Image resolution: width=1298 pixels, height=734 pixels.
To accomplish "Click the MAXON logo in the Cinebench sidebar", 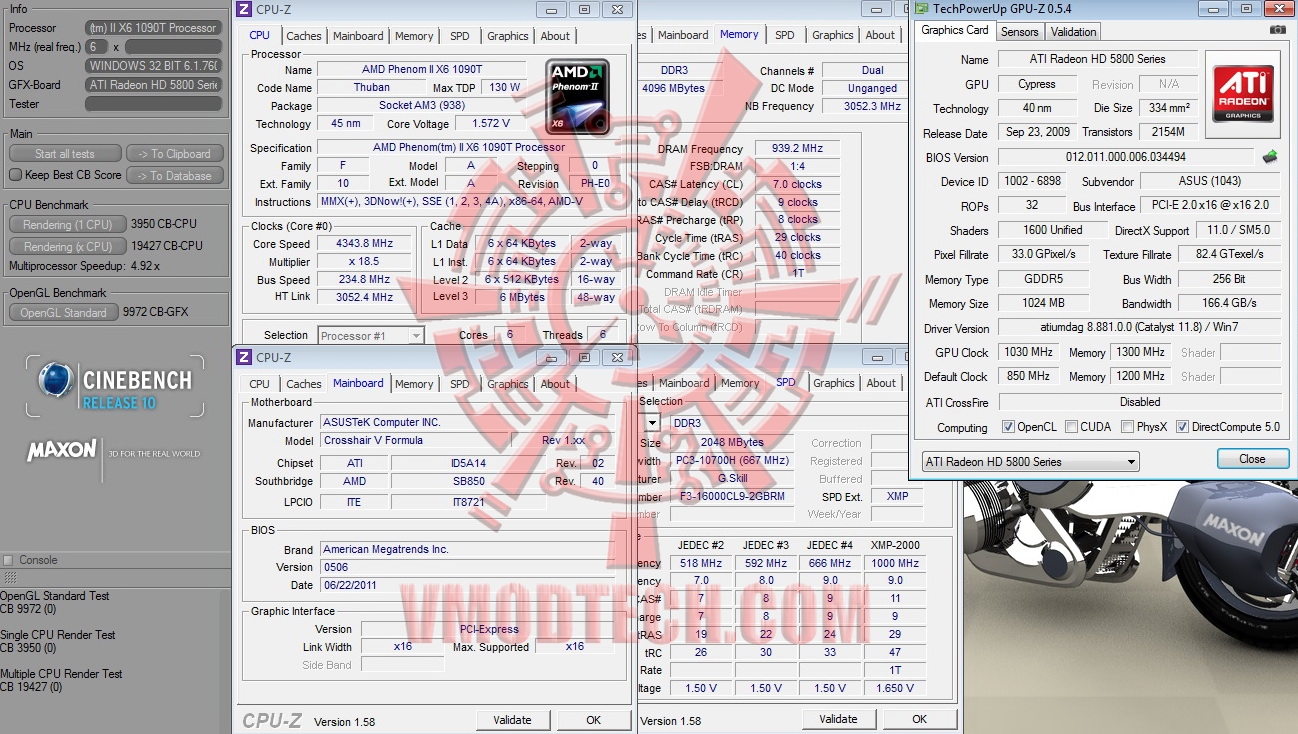I will [62, 451].
